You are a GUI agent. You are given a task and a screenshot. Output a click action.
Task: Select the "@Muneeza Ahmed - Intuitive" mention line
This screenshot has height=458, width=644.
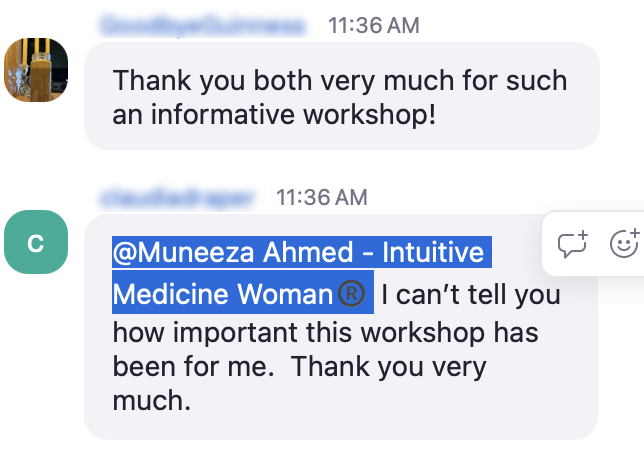tap(298, 252)
